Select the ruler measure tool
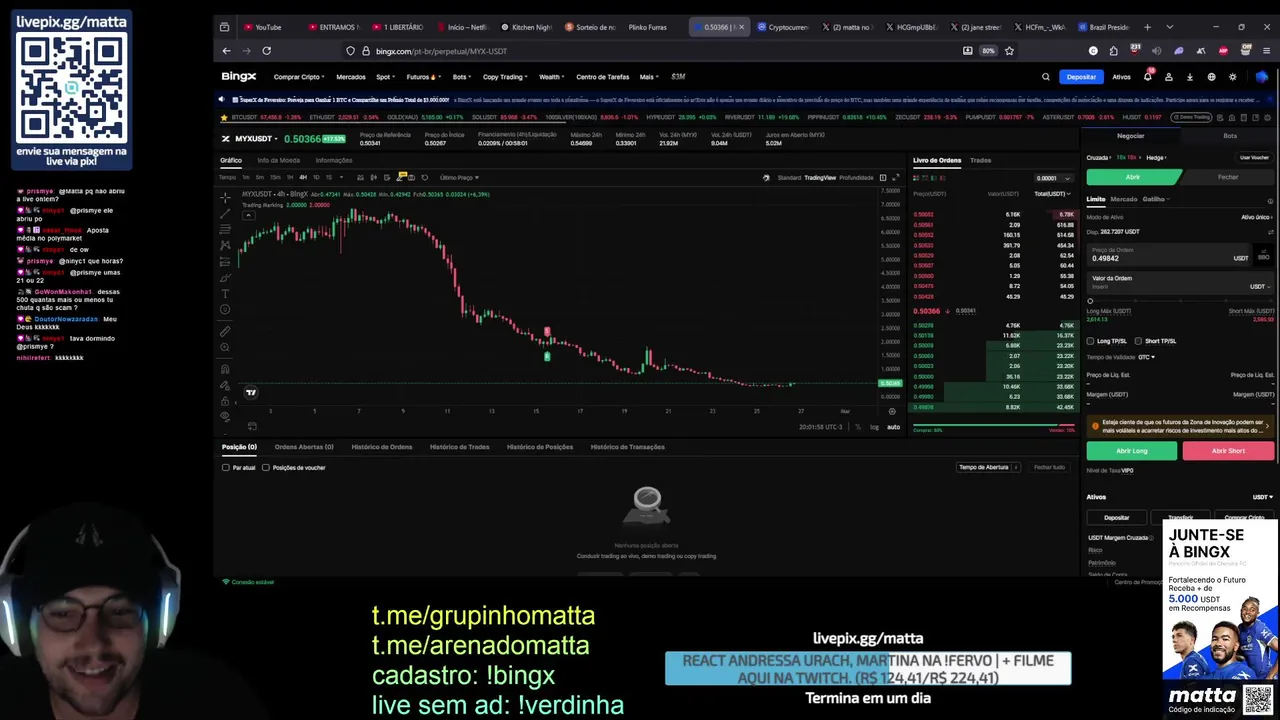Viewport: 1280px width, 720px height. coord(225,331)
